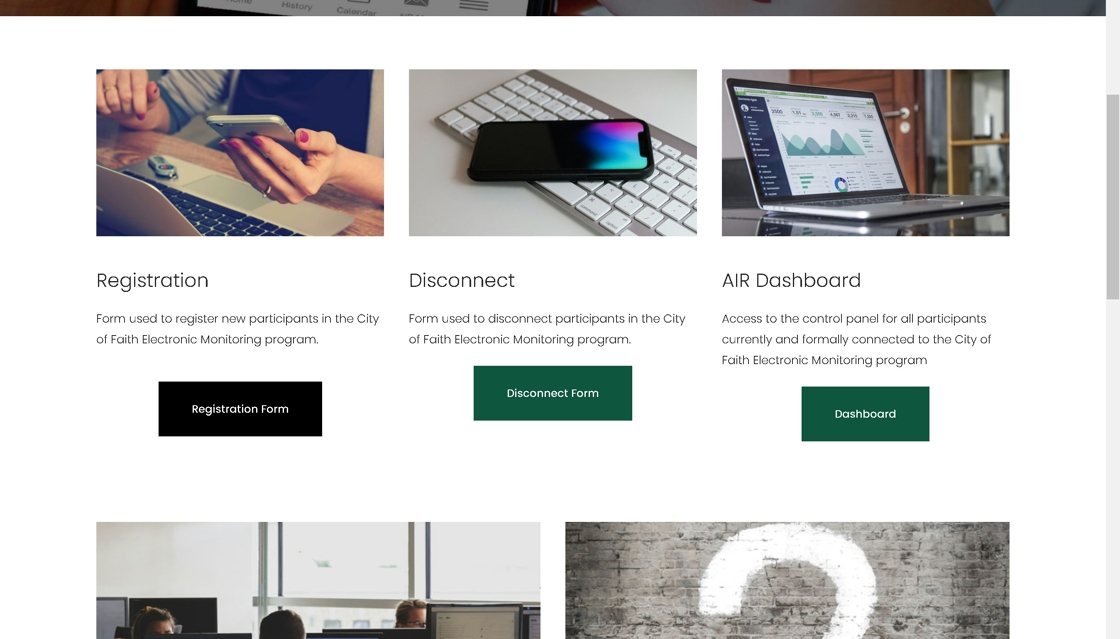Select the laptop analytics dashboard image
This screenshot has height=639, width=1120.
click(x=866, y=153)
